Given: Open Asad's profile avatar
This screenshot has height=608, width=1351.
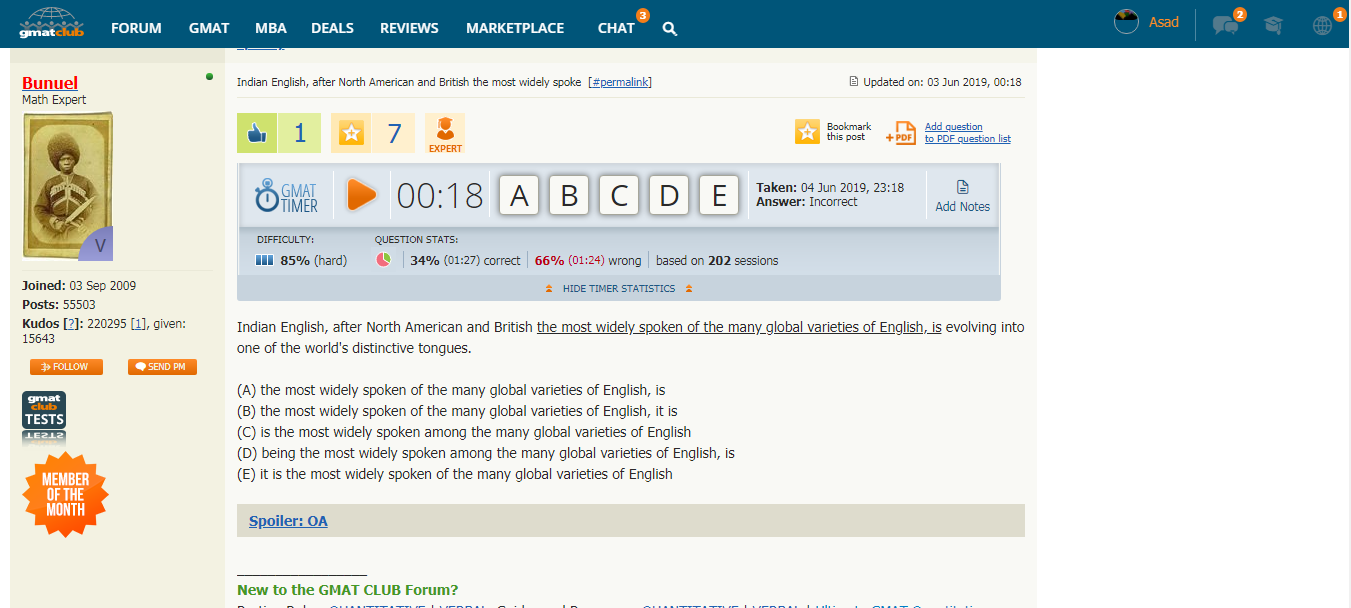Looking at the screenshot, I should click(x=1127, y=22).
